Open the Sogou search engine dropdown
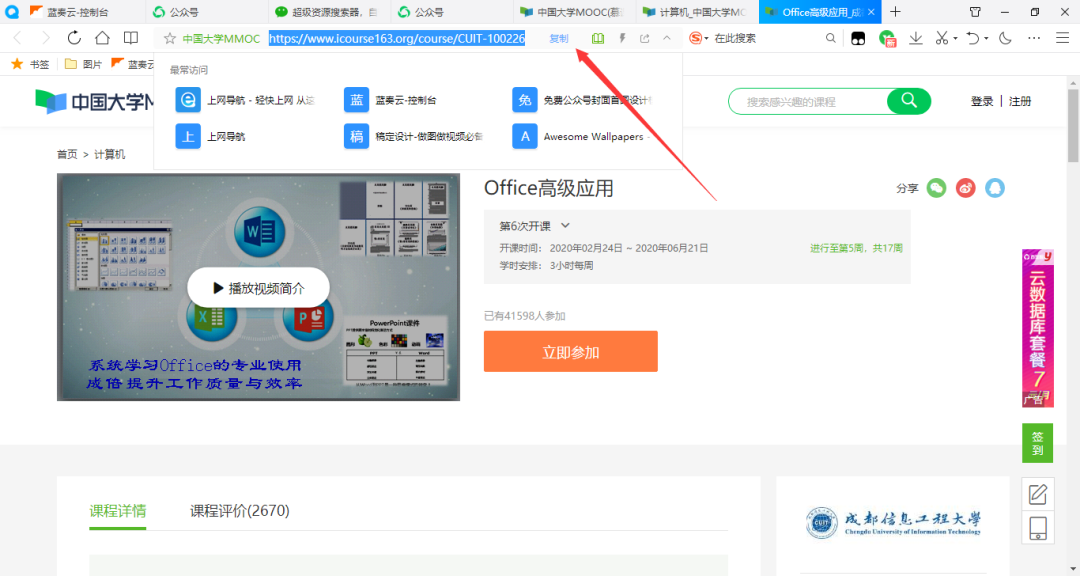 pos(698,39)
